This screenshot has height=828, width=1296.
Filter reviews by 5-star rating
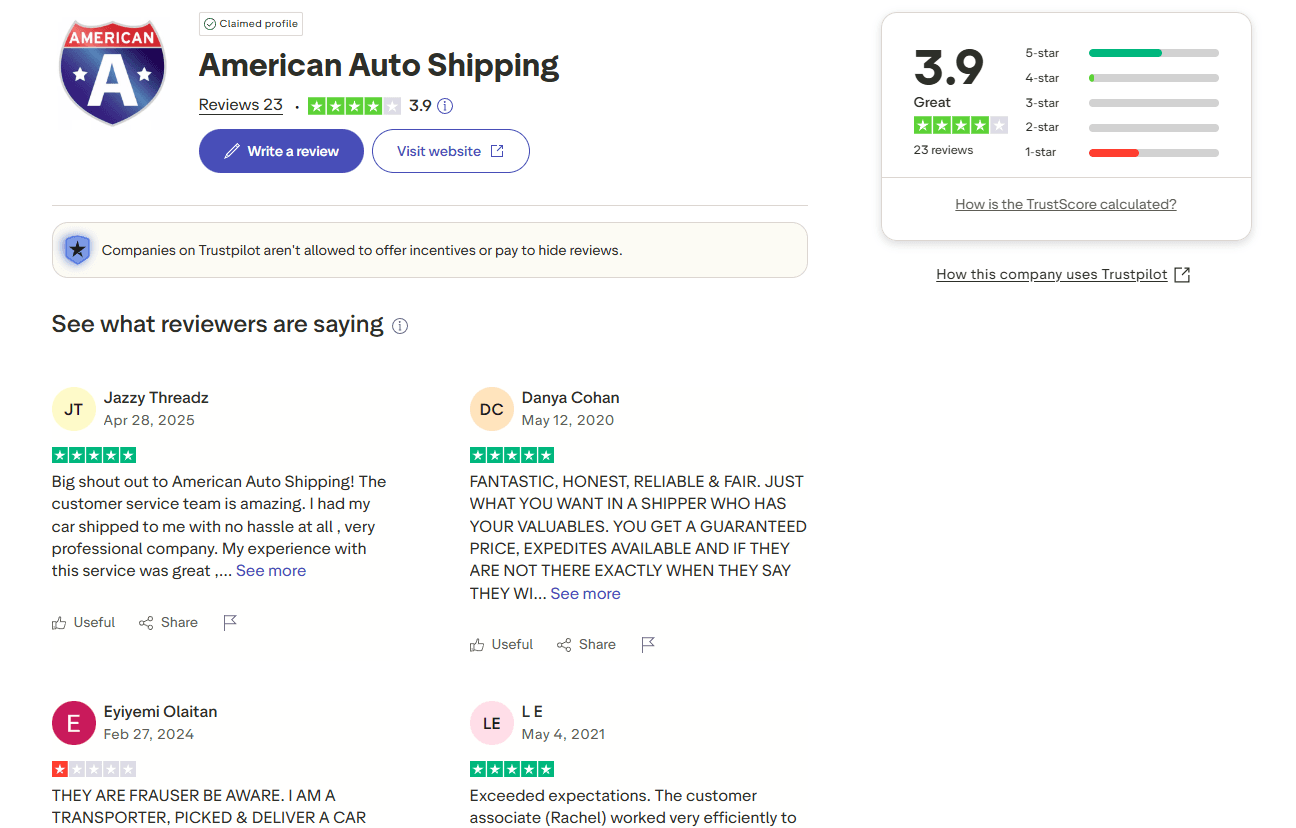[1121, 53]
